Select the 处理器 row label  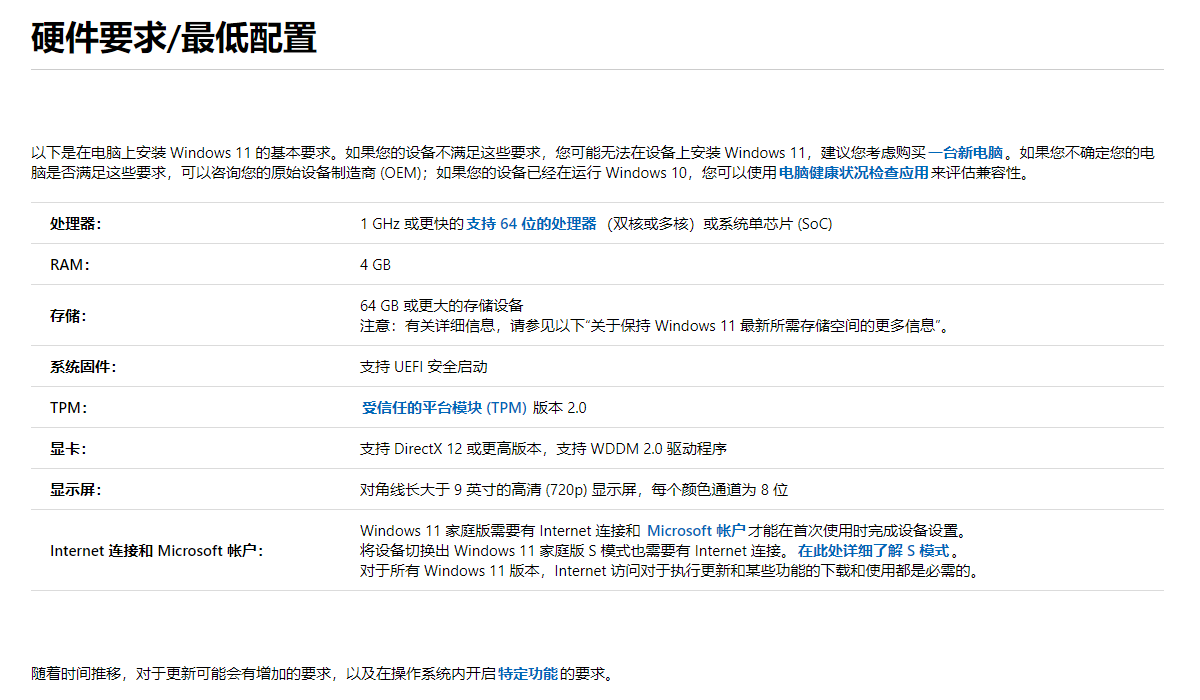[x=76, y=224]
